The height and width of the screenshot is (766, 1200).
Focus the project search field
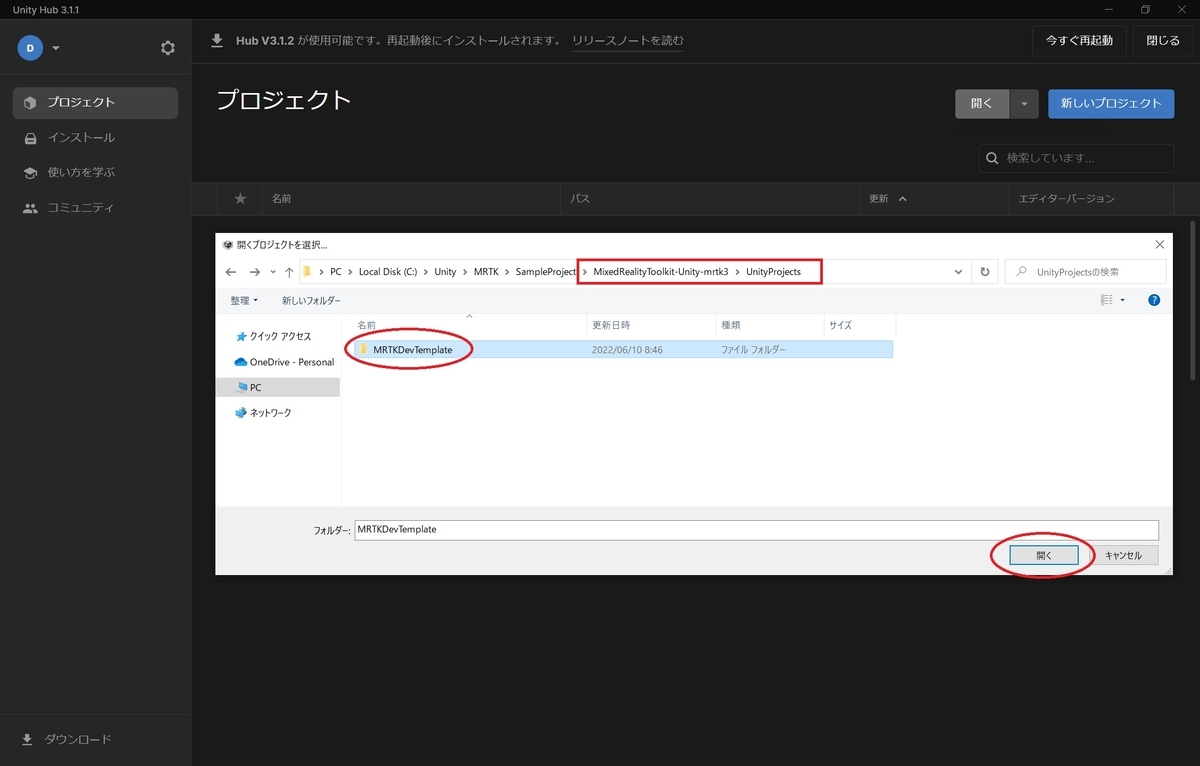coord(1076,158)
